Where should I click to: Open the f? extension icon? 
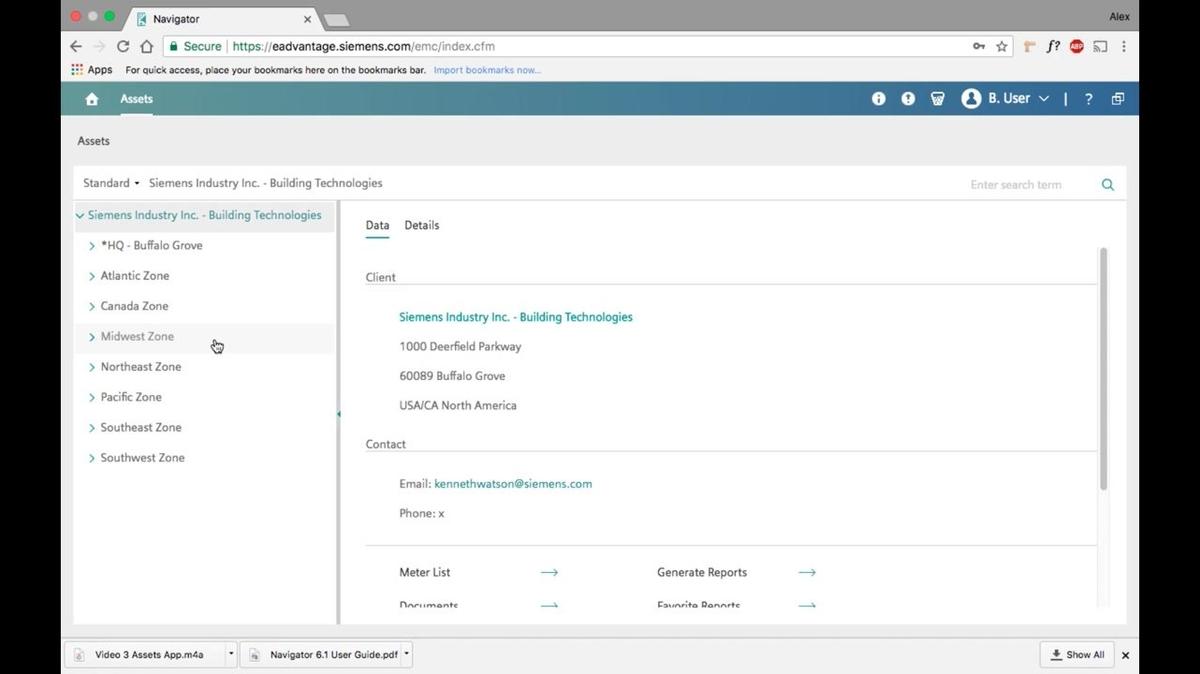click(x=1053, y=46)
